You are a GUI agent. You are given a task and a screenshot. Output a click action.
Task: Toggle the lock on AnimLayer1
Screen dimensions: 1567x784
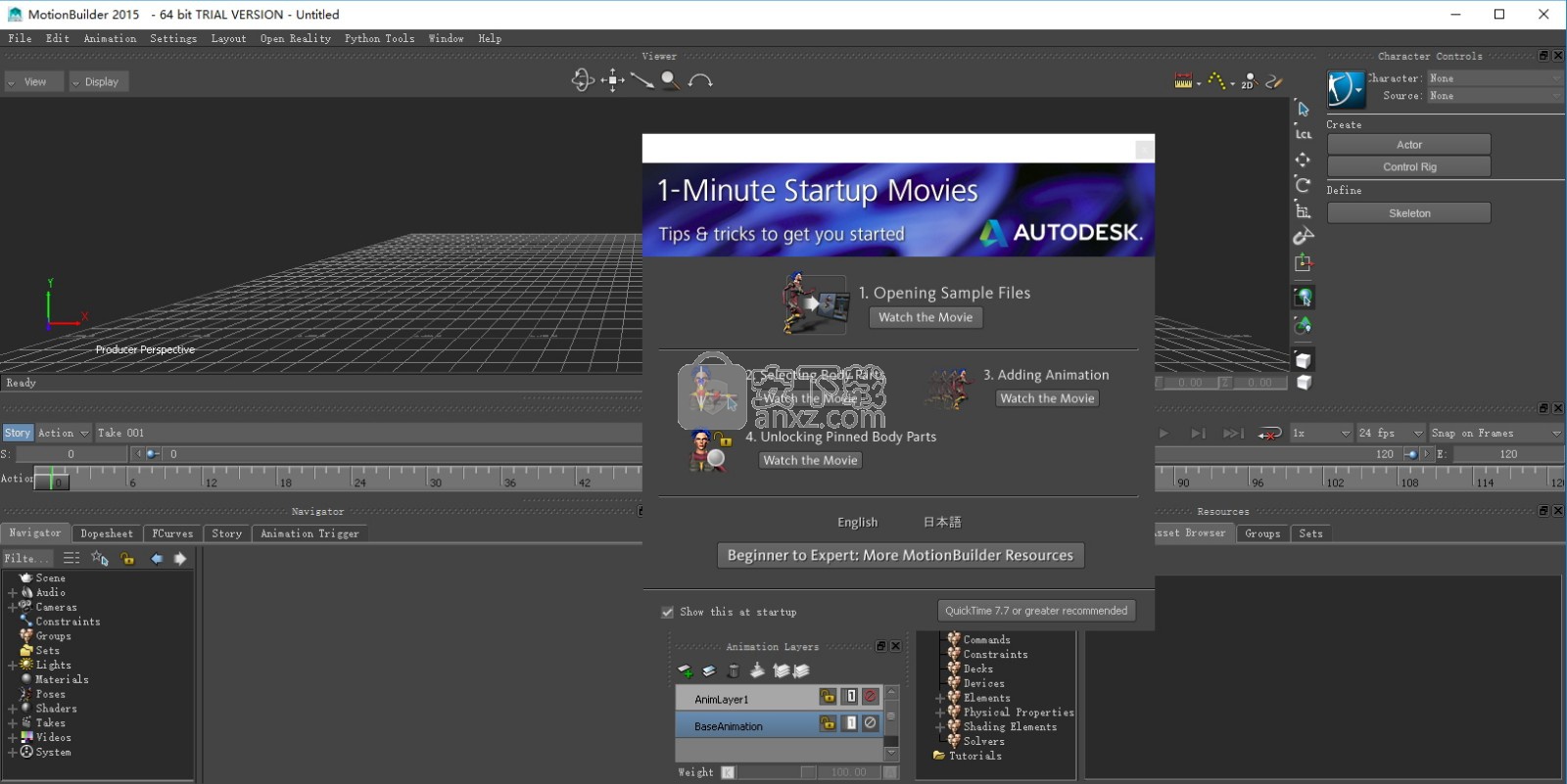828,697
